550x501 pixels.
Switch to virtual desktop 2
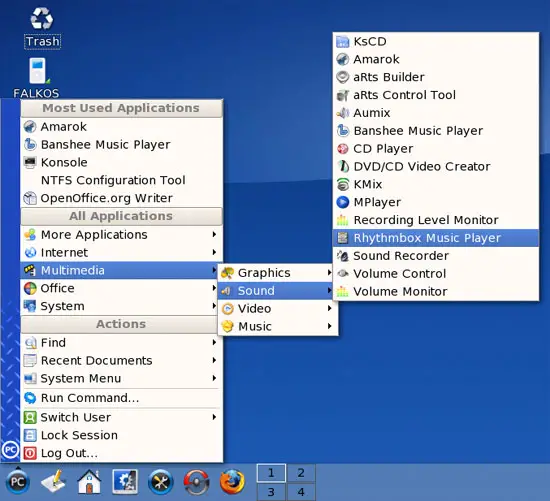point(301,473)
